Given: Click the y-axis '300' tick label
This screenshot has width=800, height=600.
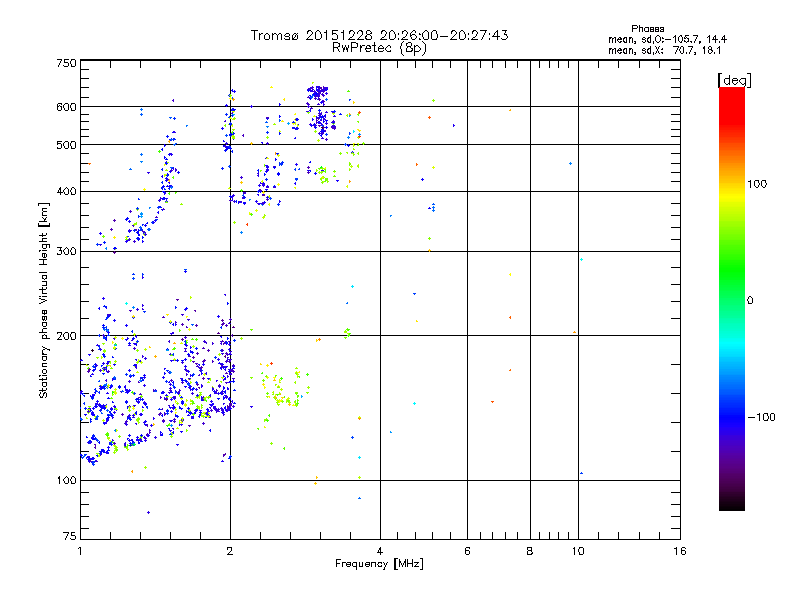Looking at the screenshot, I should pos(66,252).
